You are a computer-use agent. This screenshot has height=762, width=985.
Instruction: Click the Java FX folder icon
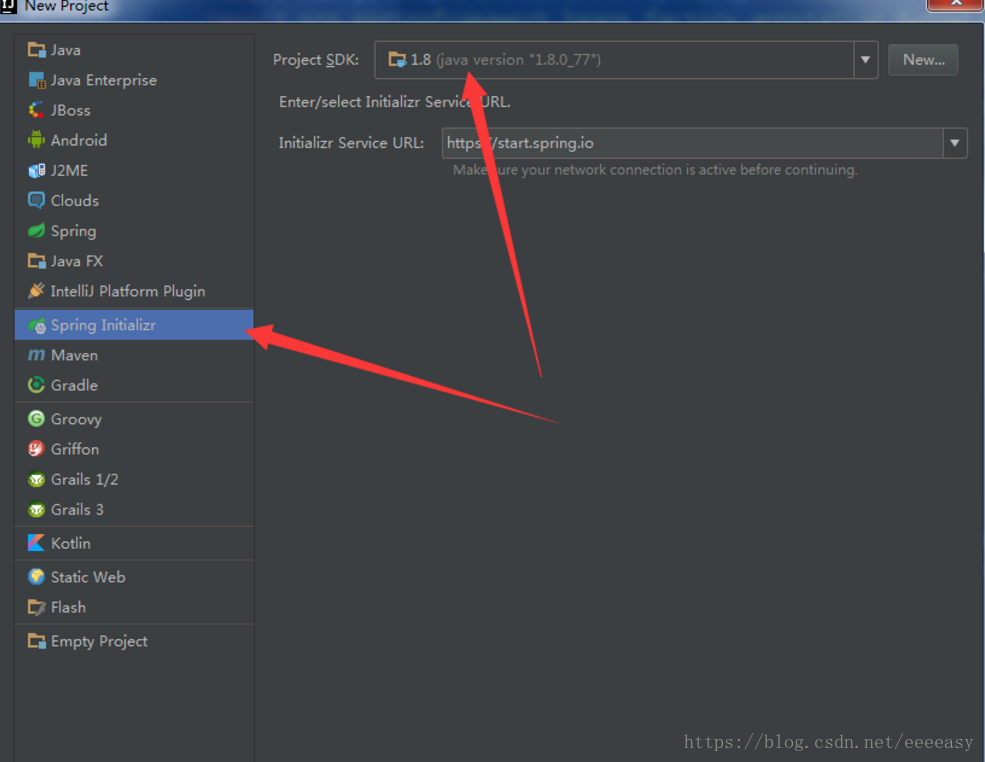click(36, 261)
